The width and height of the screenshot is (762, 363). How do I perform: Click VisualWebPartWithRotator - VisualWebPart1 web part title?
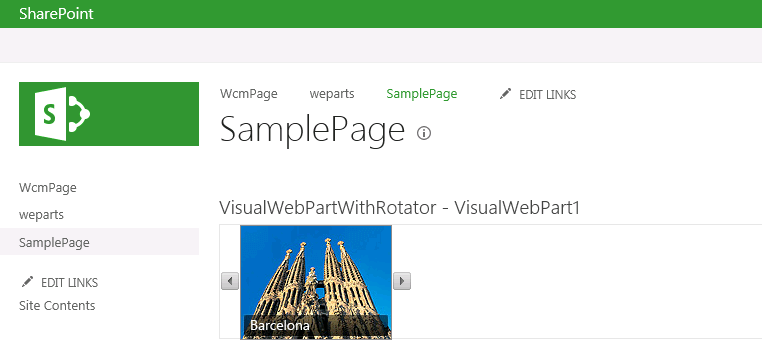(x=400, y=208)
